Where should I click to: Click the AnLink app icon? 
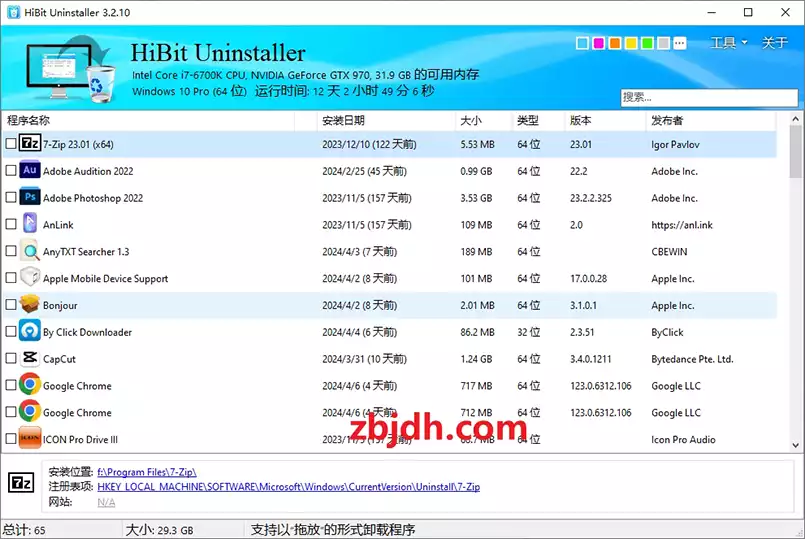coord(30,224)
